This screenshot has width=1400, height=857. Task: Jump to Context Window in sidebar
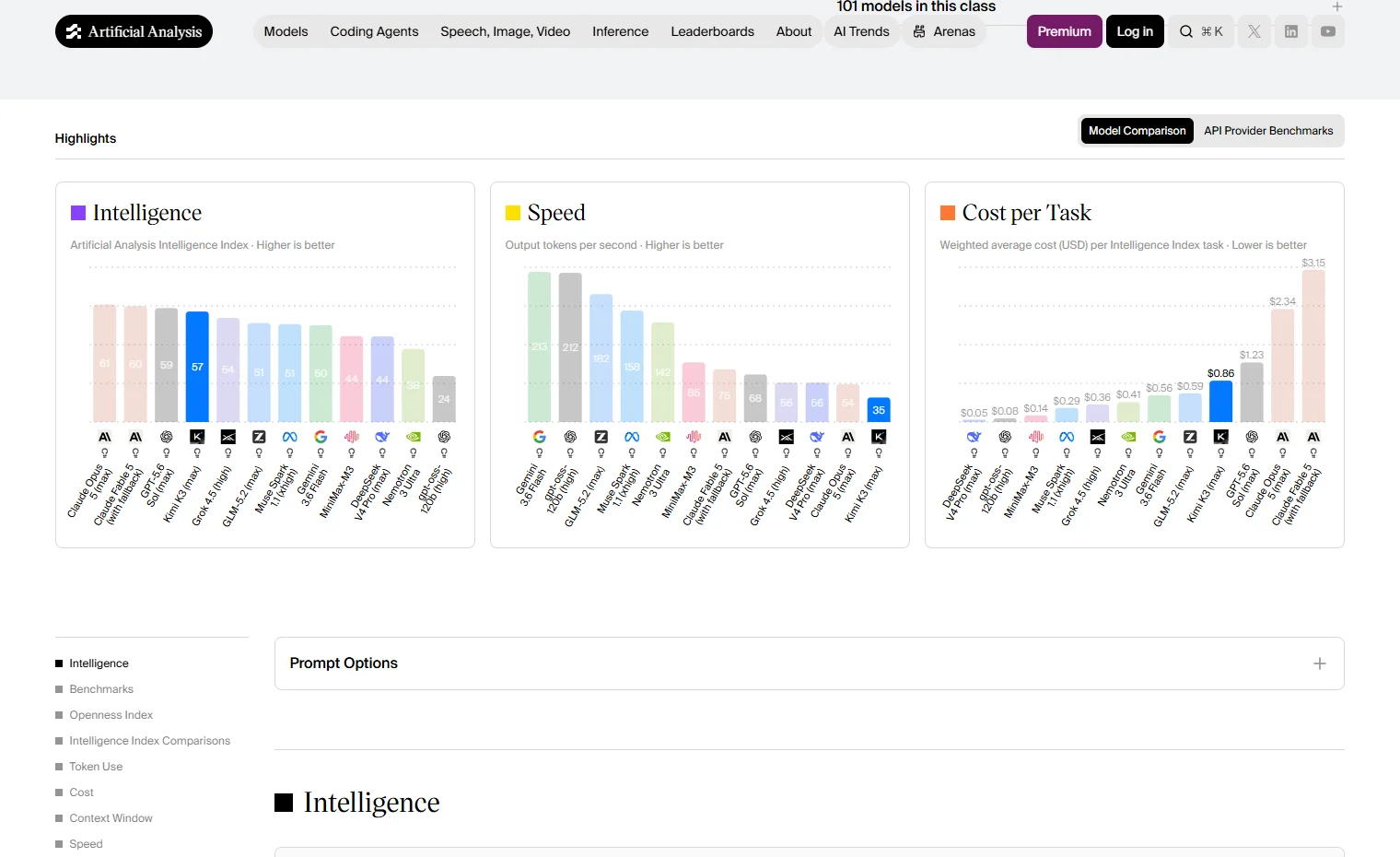tap(111, 818)
